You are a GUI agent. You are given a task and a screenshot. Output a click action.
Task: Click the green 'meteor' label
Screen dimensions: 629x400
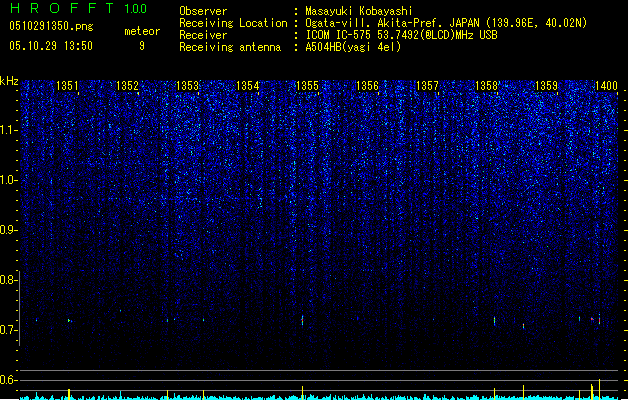click(x=142, y=31)
